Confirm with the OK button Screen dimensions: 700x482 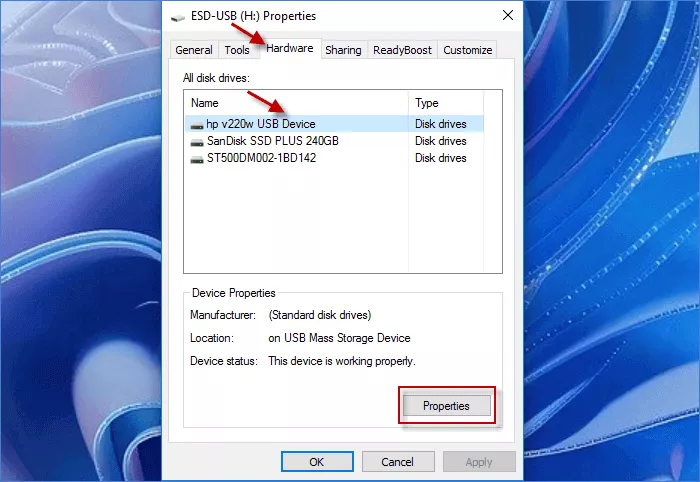[x=317, y=461]
